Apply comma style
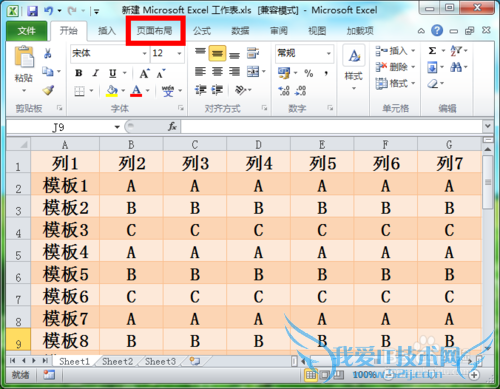 [x=326, y=73]
